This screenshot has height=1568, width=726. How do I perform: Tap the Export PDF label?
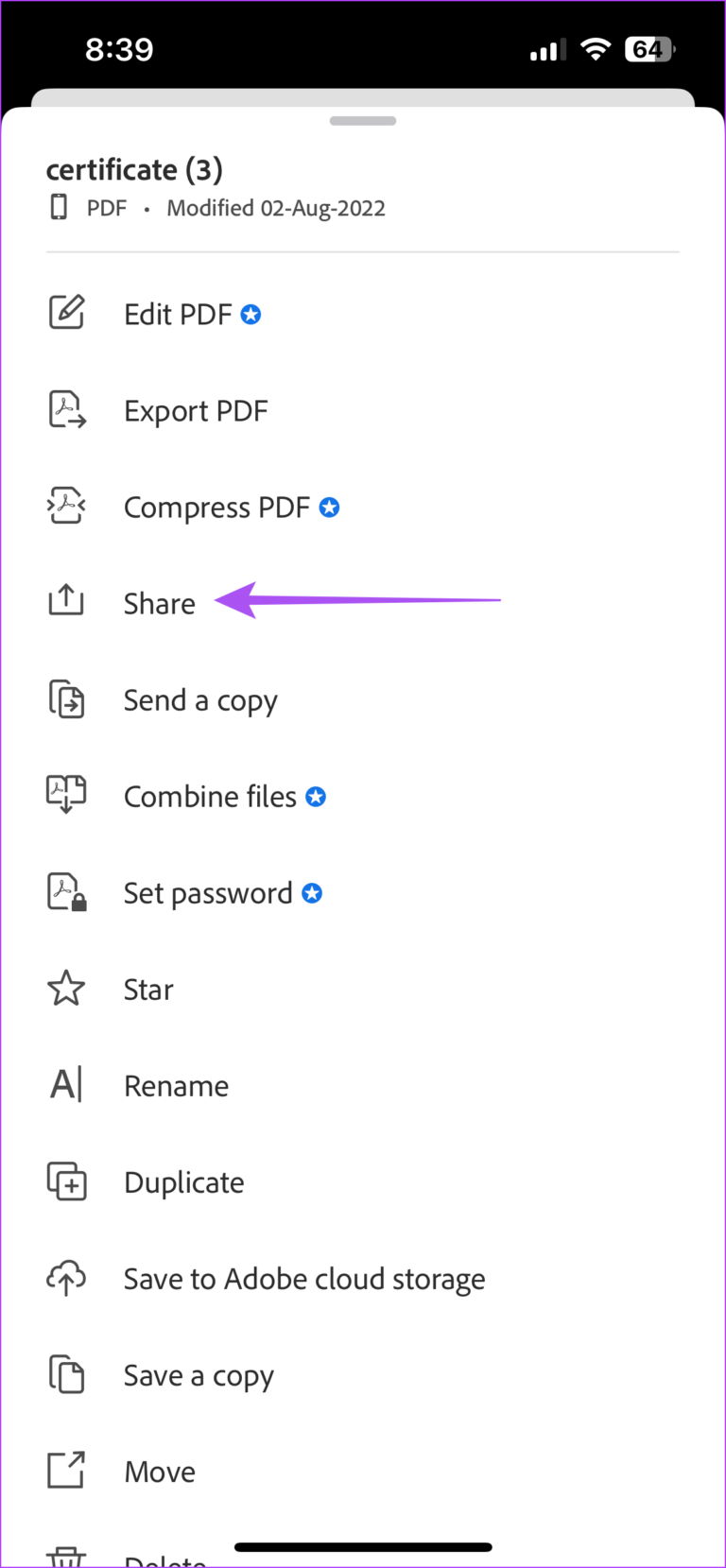(x=196, y=410)
